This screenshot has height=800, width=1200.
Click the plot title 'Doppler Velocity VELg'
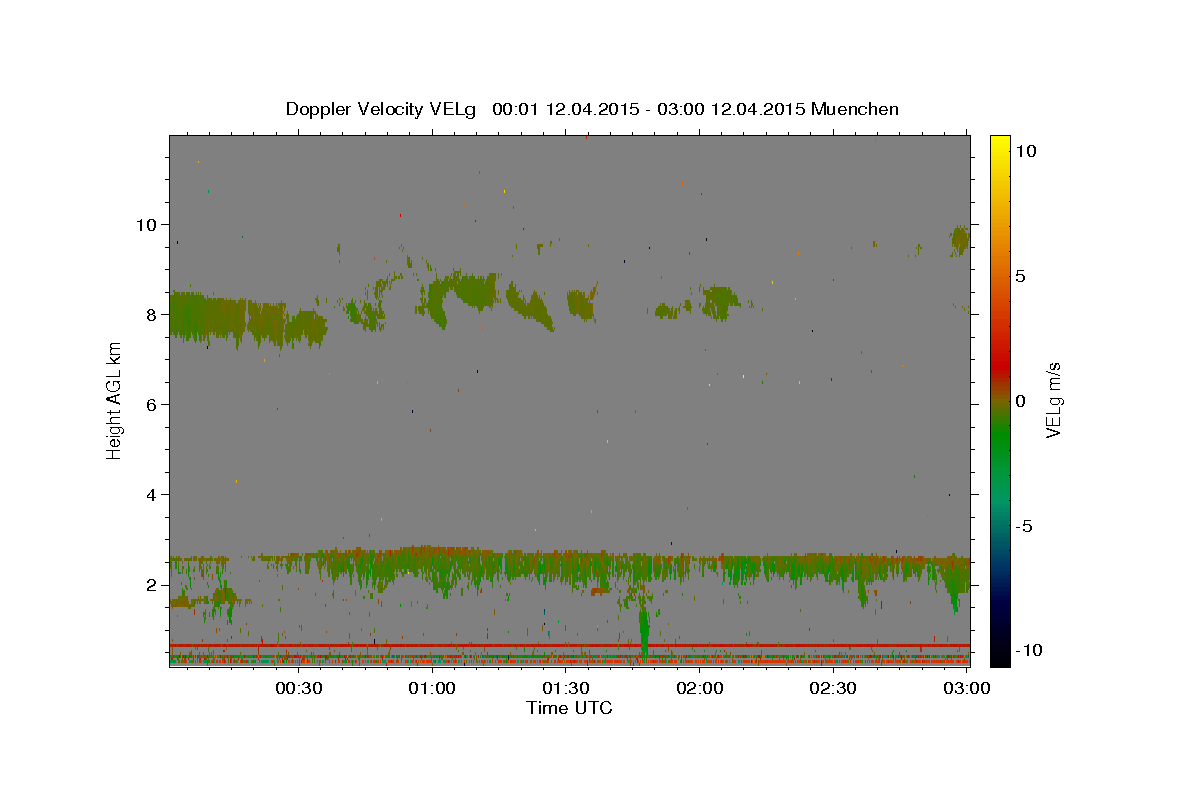point(383,109)
